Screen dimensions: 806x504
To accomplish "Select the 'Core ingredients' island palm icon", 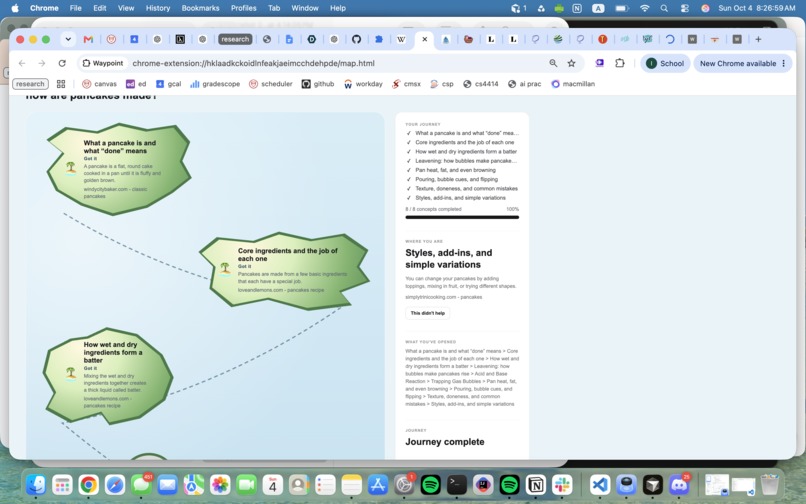I will tap(225, 268).
